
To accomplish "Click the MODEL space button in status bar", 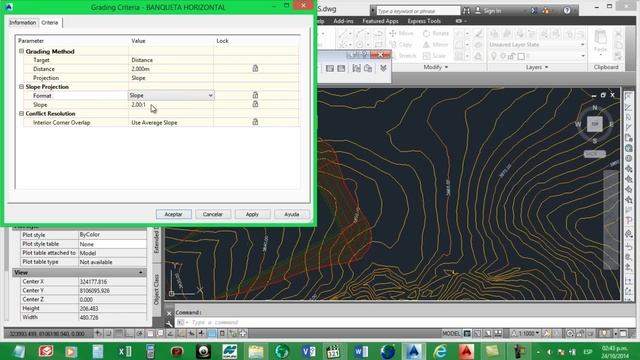I will 451,333.
